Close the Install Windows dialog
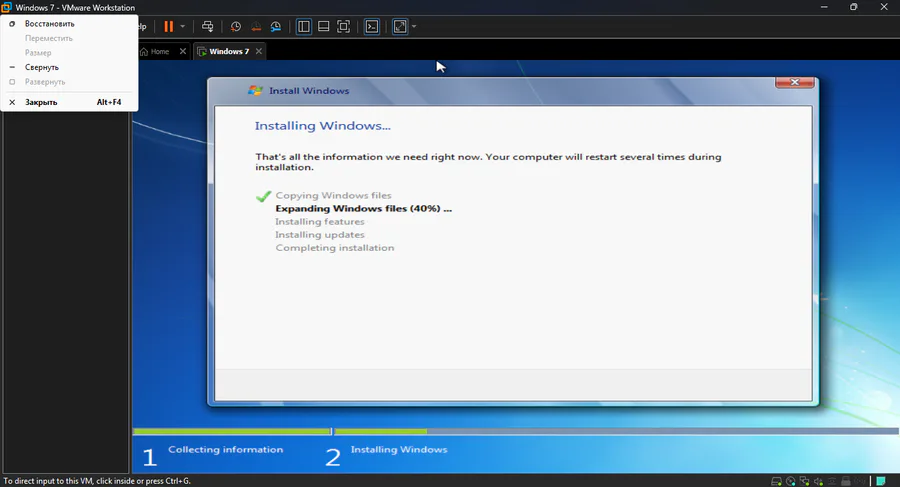The image size is (900, 487). (794, 82)
